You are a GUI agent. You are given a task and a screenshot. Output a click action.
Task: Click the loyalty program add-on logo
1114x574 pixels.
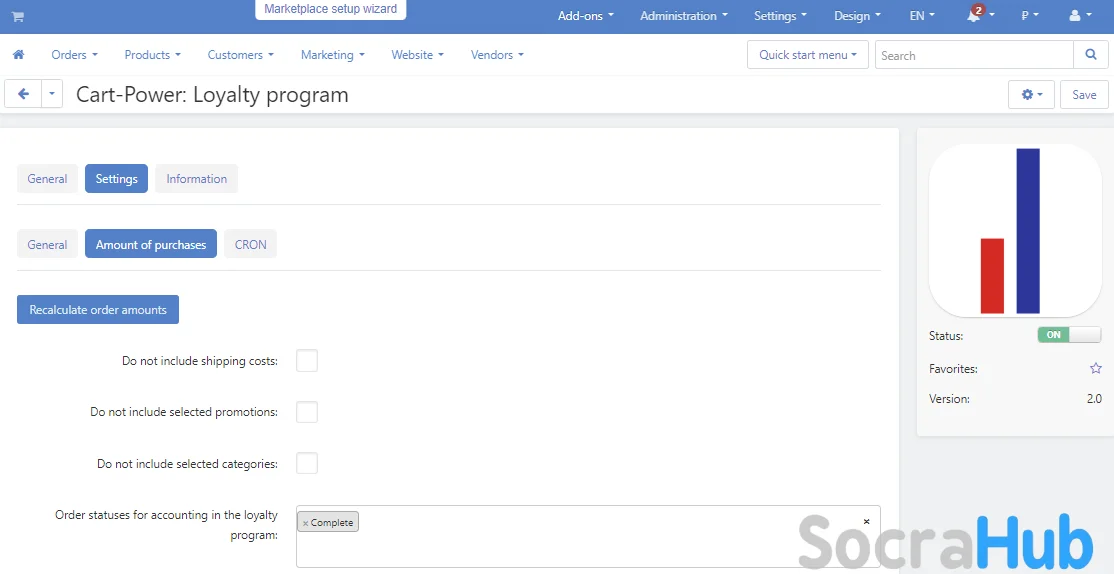1015,230
